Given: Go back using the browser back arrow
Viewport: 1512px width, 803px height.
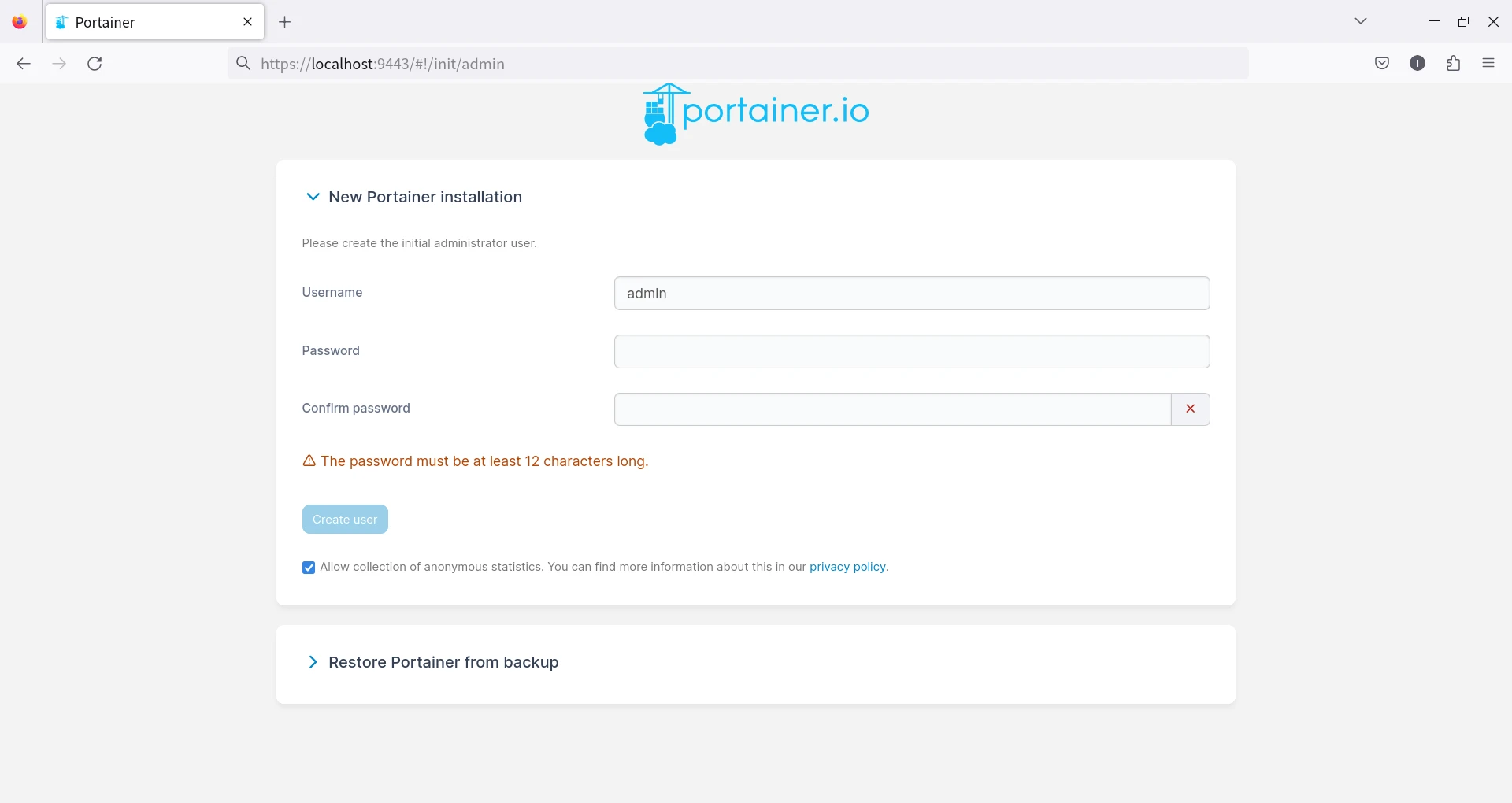Looking at the screenshot, I should [24, 64].
